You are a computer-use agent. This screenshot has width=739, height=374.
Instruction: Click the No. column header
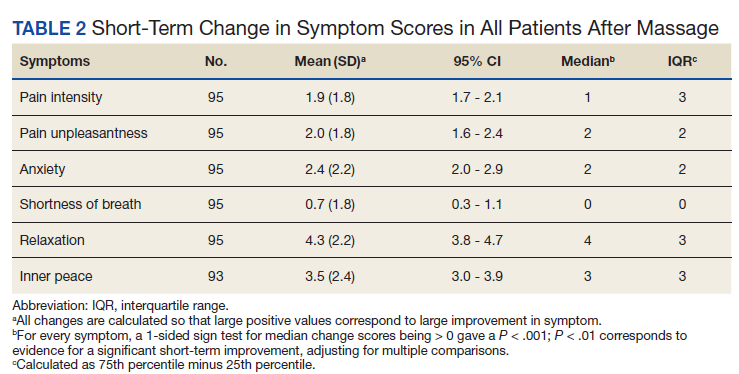[216, 61]
